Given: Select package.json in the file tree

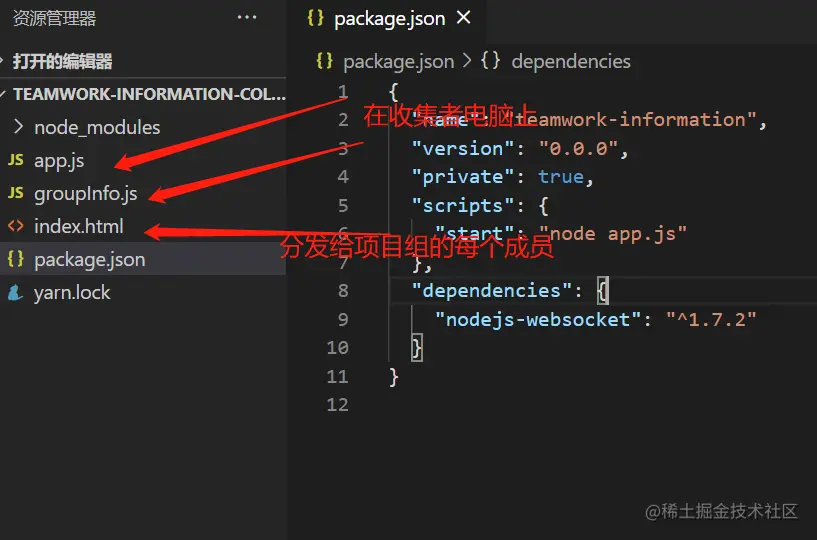Looking at the screenshot, I should point(143,259).
